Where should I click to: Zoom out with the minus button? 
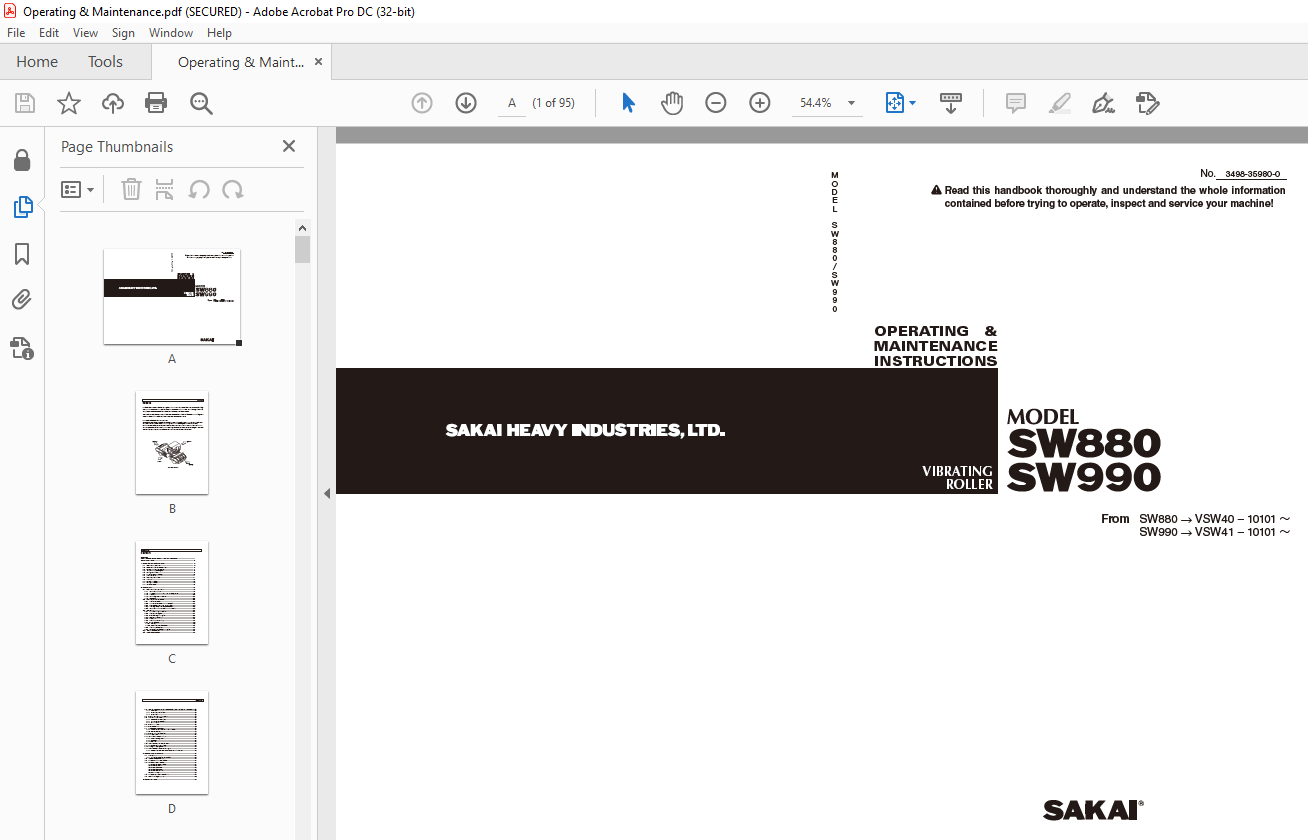(716, 103)
